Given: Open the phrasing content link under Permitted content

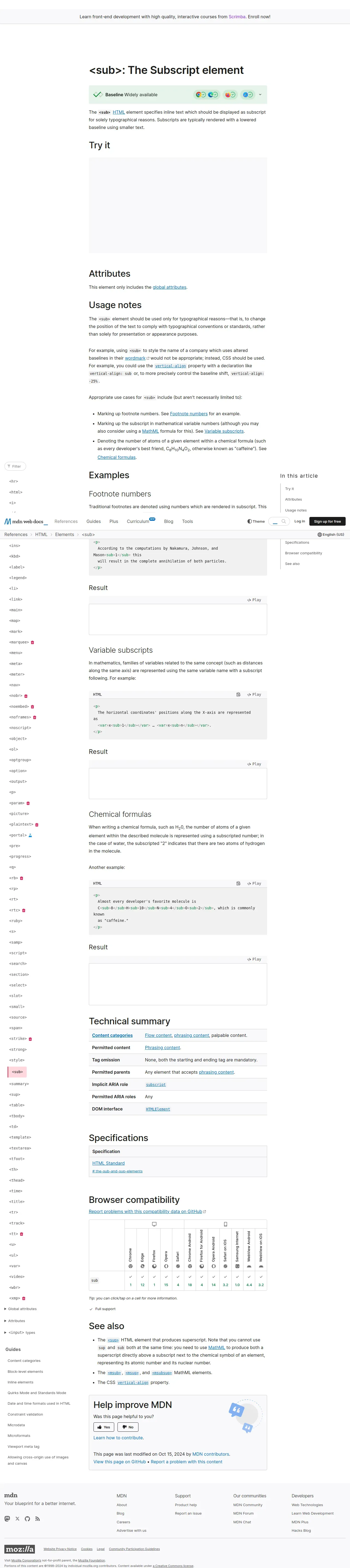Looking at the screenshot, I should tap(162, 1048).
